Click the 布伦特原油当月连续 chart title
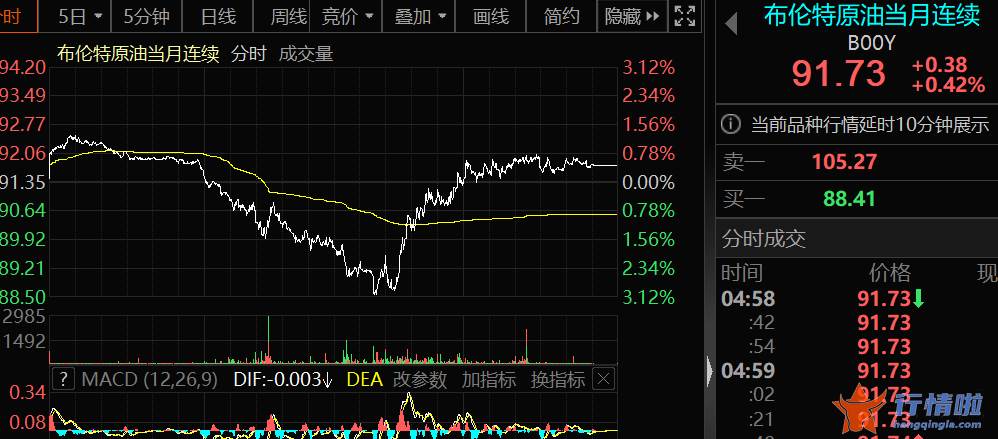 138,54
